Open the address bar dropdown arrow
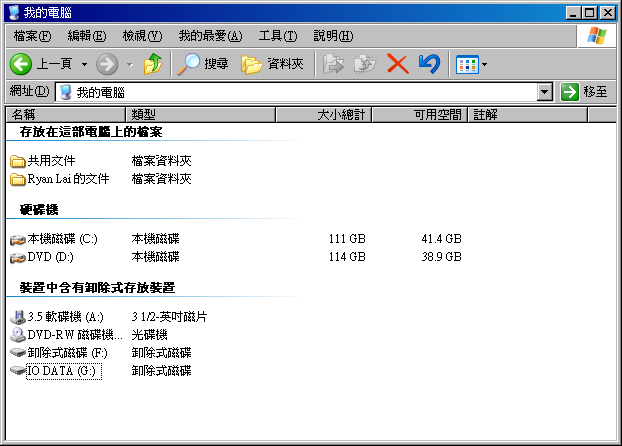 [x=545, y=92]
